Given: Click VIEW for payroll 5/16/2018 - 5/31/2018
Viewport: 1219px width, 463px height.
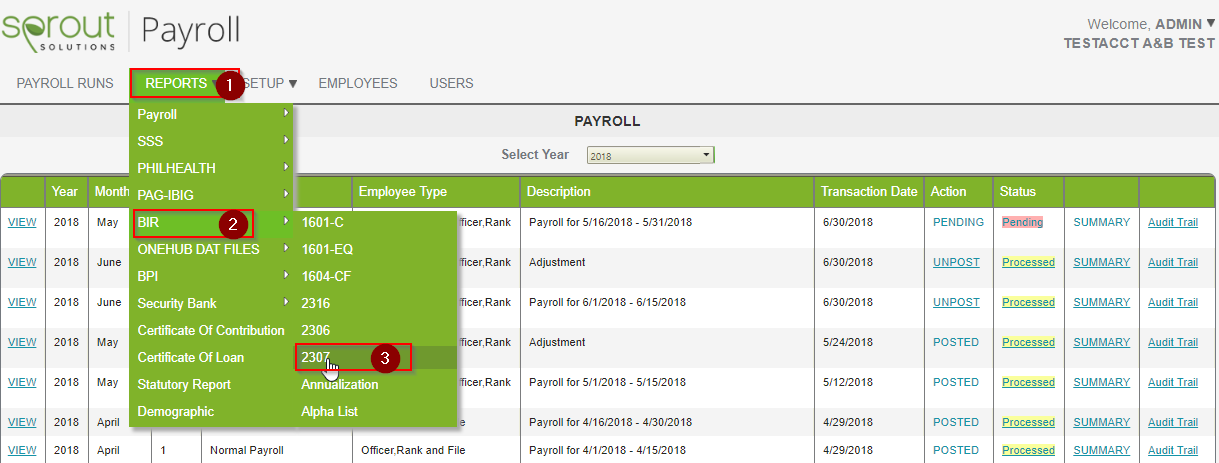Looking at the screenshot, I should [x=22, y=222].
